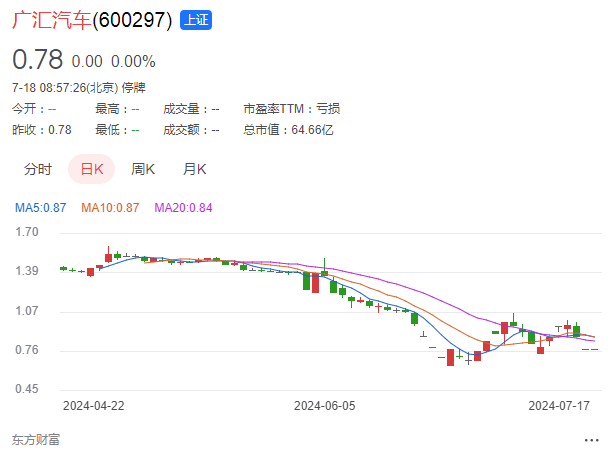Click the 0.45 price axis label

tap(27, 389)
